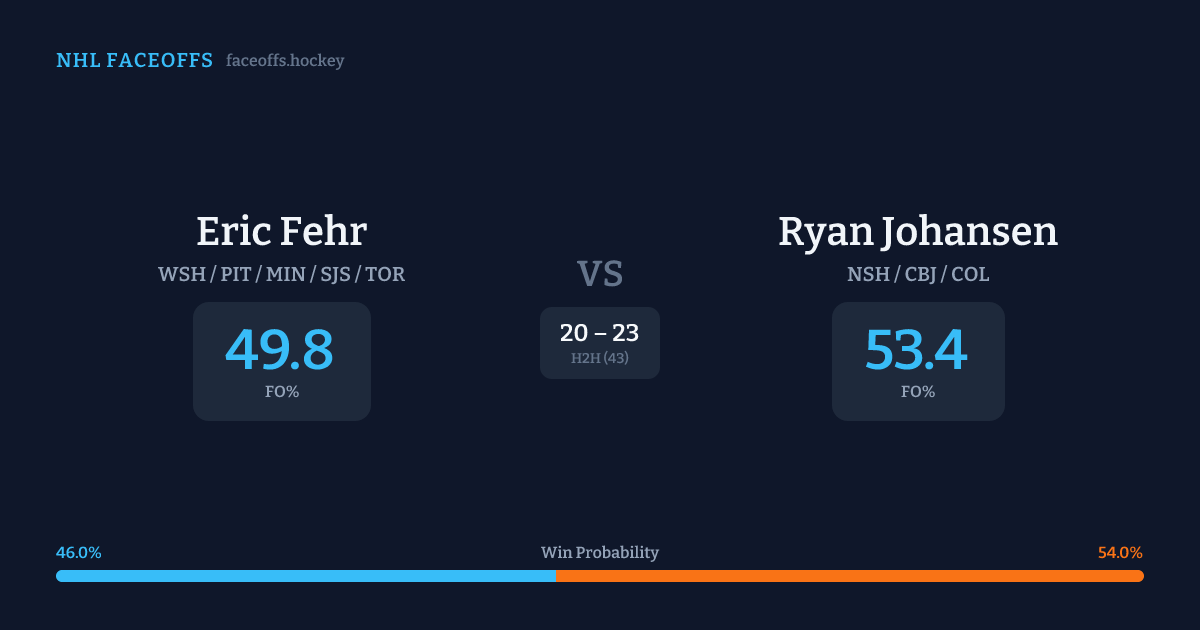The width and height of the screenshot is (1200, 630).
Task: Select the Eric Fehr player name
Action: tap(281, 231)
